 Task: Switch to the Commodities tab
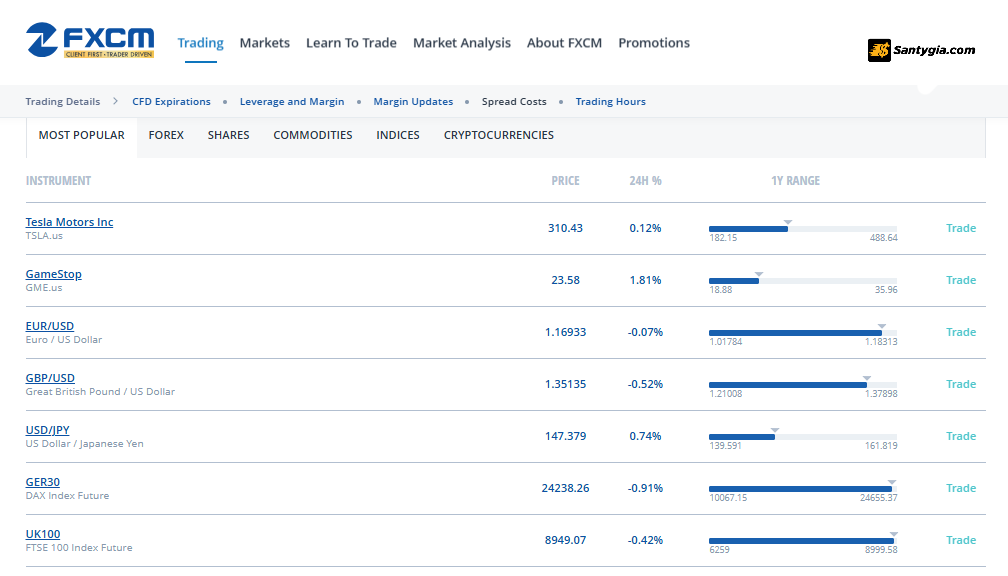coord(312,136)
